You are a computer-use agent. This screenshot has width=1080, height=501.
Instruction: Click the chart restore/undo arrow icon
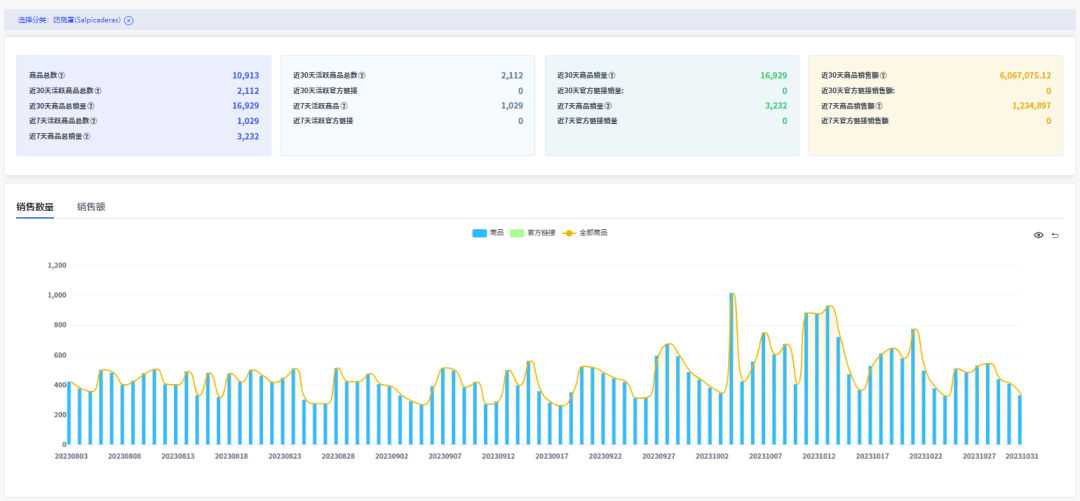[1055, 235]
